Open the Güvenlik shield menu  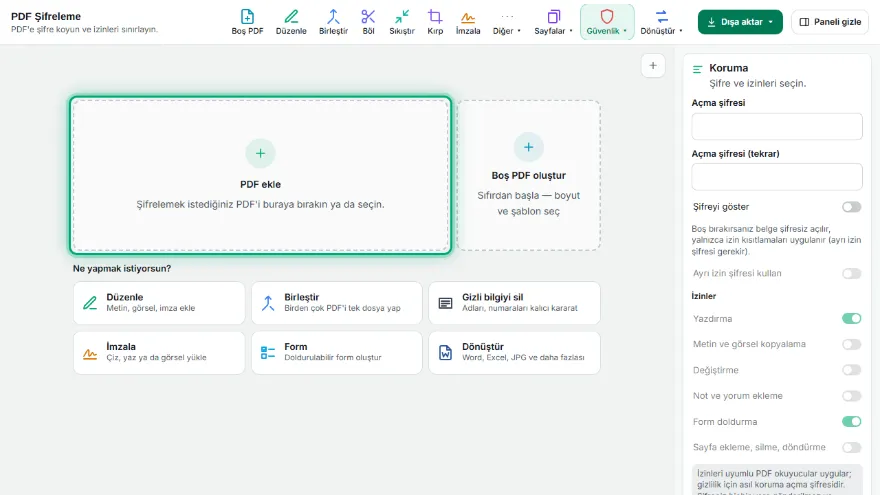[x=607, y=22]
